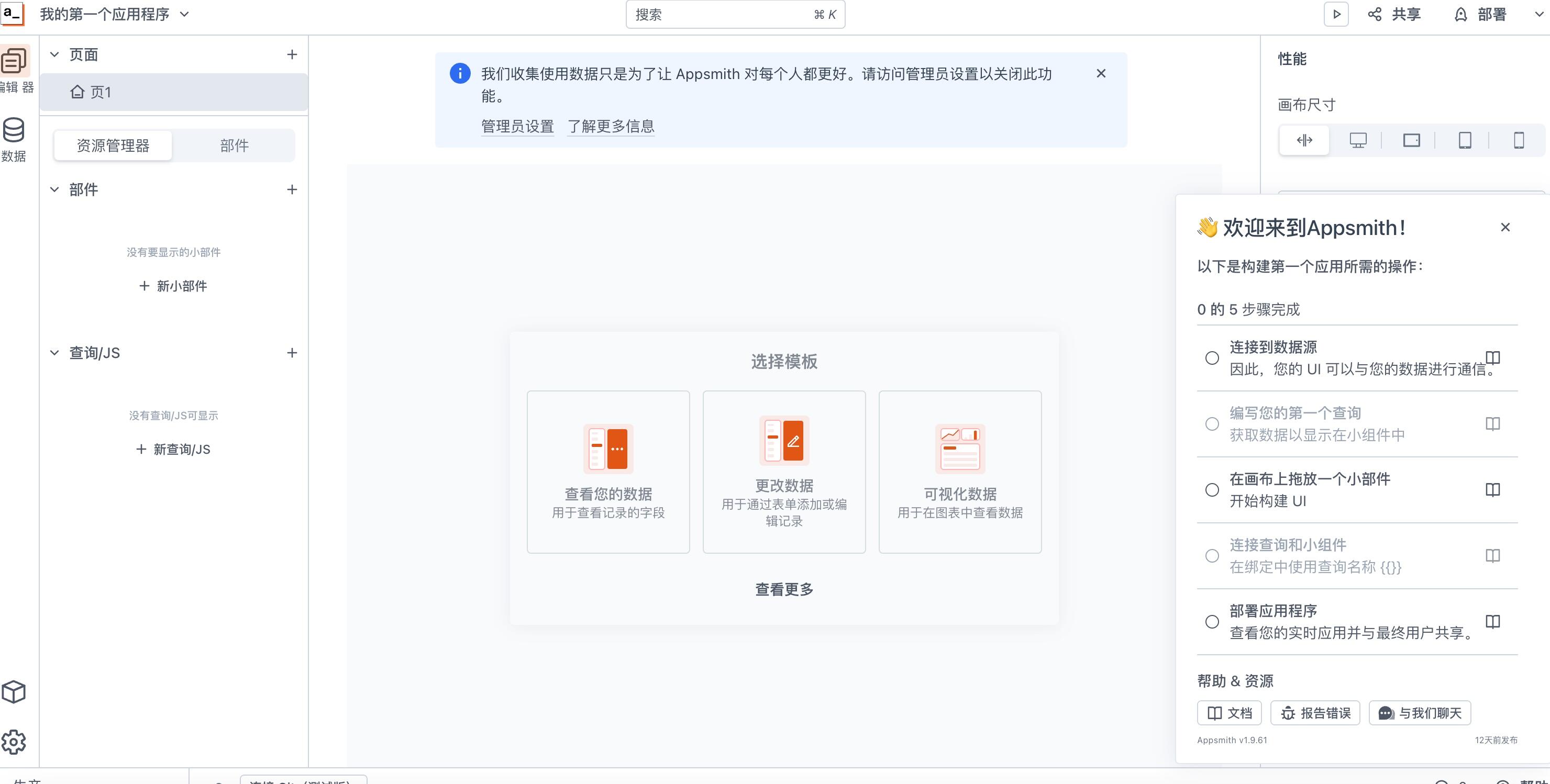
Task: Select the 连接到数据源 step radio
Action: 1212,359
